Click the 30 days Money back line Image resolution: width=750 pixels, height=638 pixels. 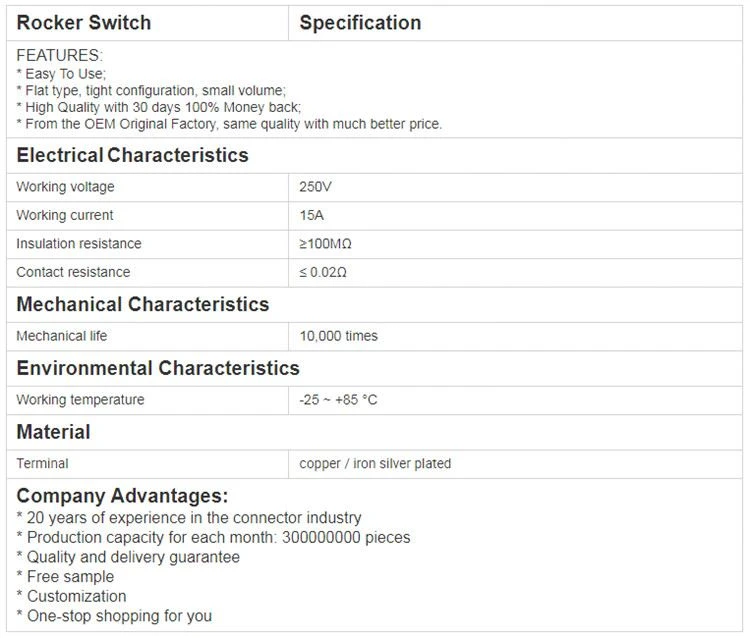159,107
